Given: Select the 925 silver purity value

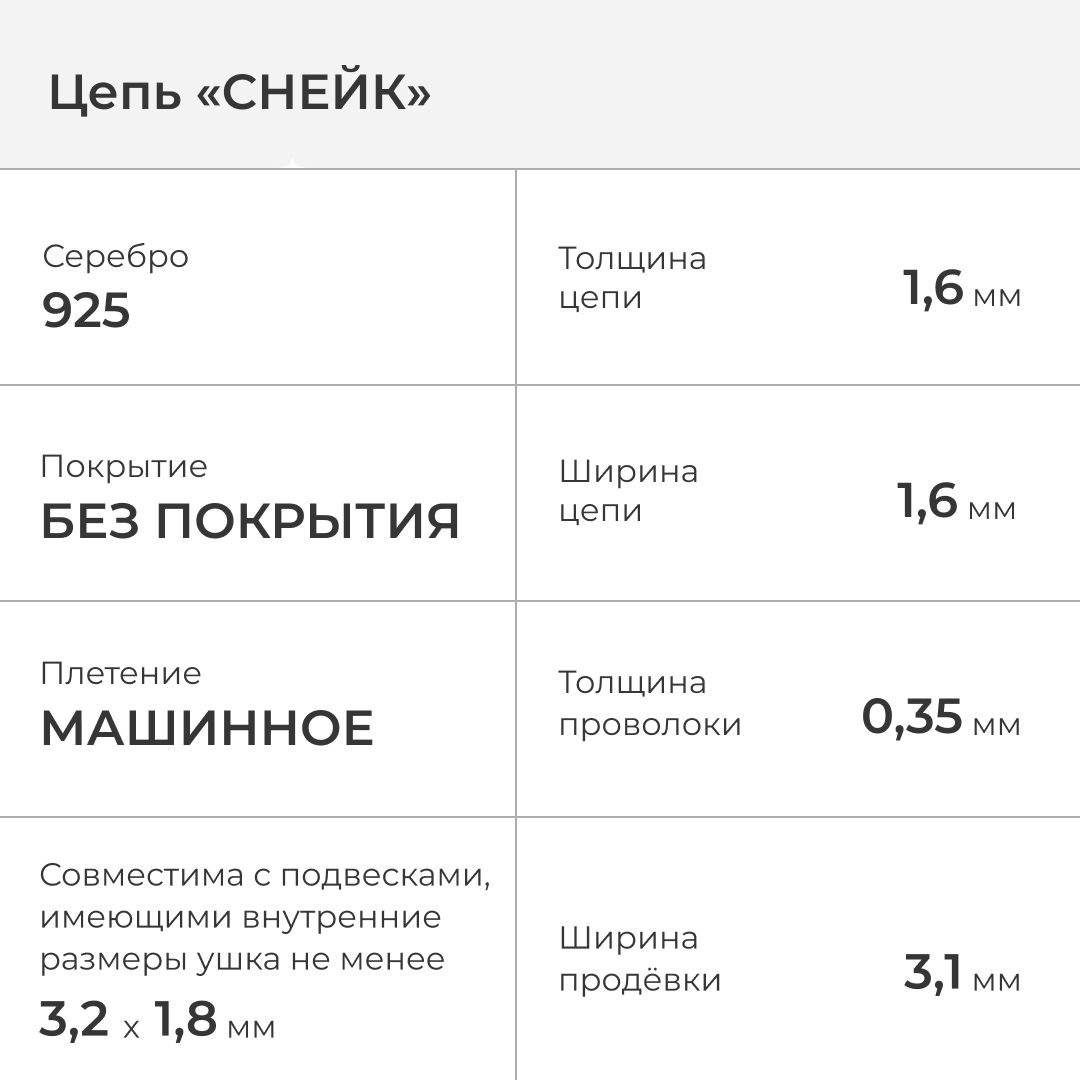Looking at the screenshot, I should tap(86, 311).
